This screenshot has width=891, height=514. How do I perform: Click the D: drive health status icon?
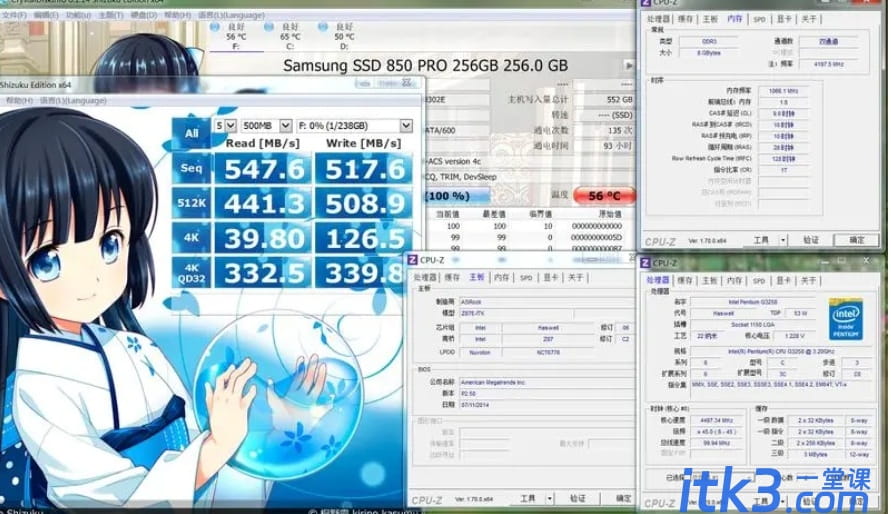323,27
